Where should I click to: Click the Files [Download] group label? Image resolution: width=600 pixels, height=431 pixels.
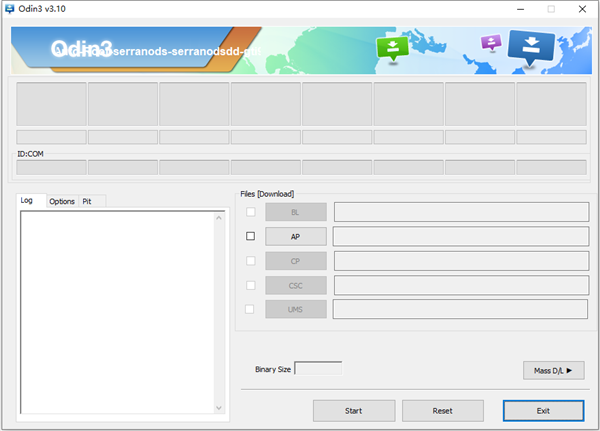pos(267,194)
